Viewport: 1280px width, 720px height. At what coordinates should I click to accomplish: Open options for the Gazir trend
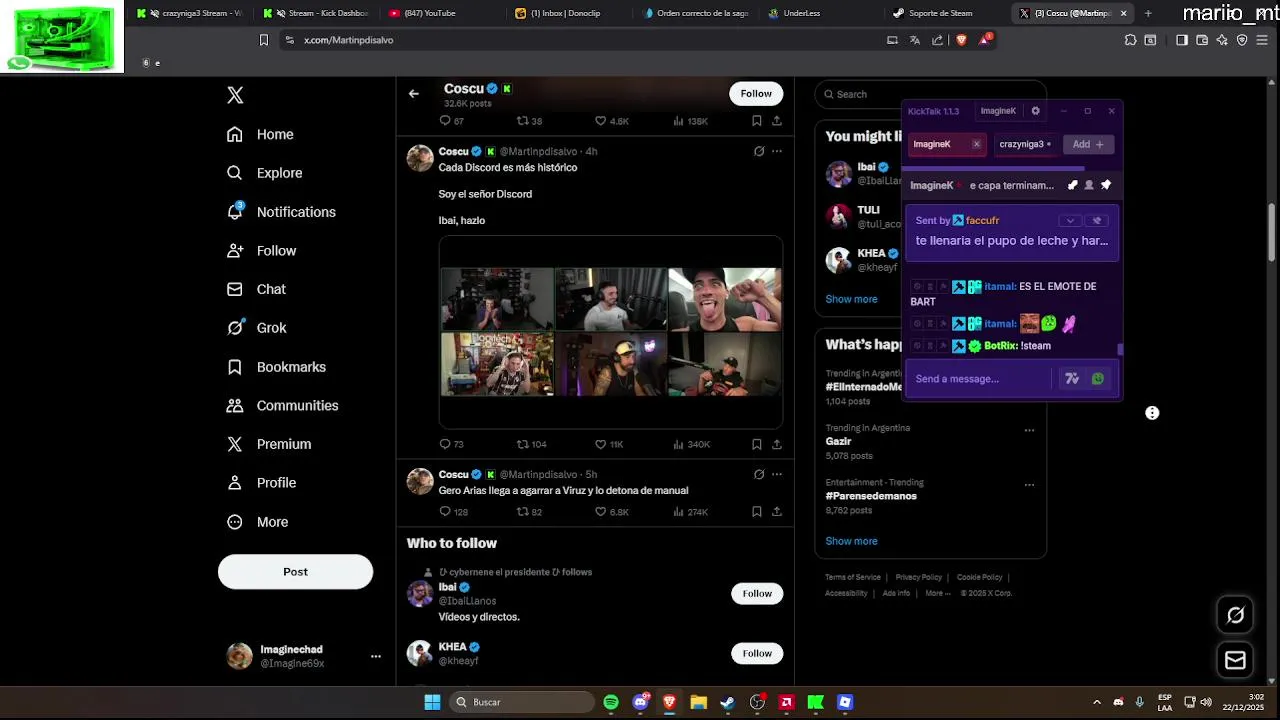click(x=1029, y=430)
